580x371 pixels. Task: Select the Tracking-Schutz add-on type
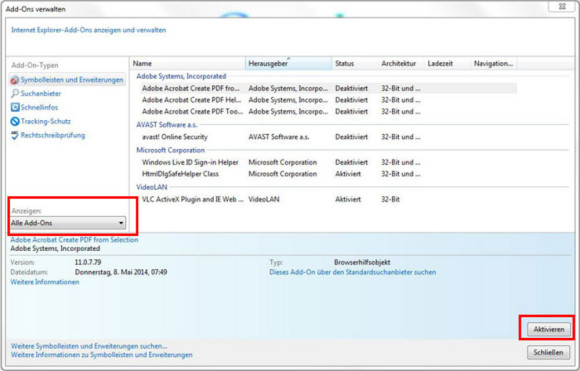click(45, 121)
